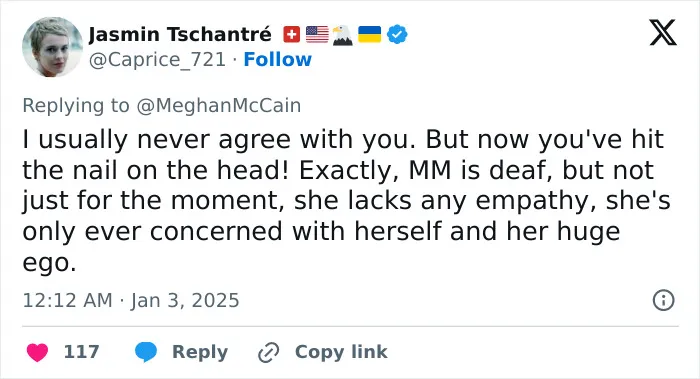Screen dimensions: 700x379
Task: Click the Swiss flag emoji
Action: pyautogui.click(x=292, y=35)
